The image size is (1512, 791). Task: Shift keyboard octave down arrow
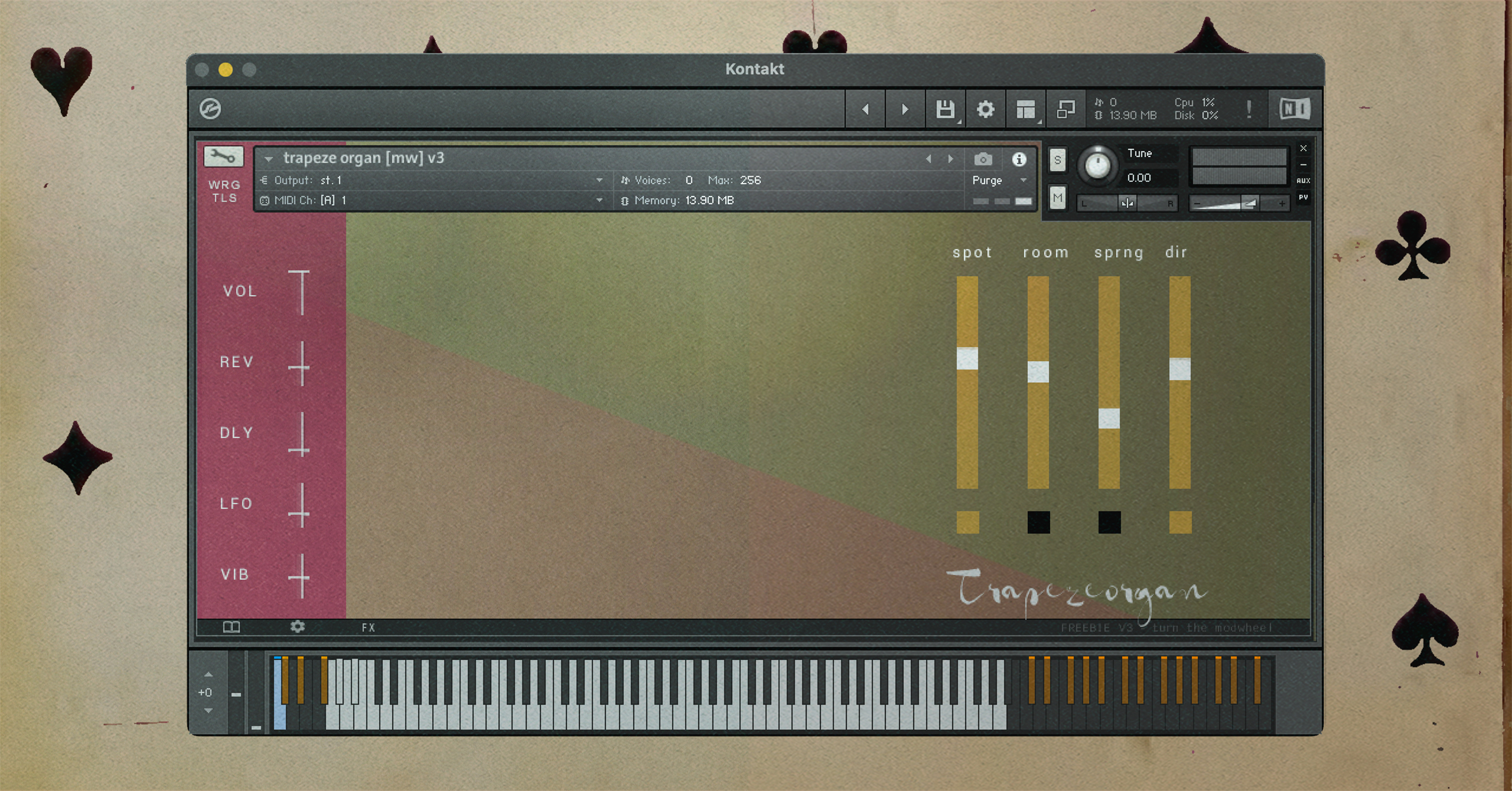pyautogui.click(x=208, y=711)
